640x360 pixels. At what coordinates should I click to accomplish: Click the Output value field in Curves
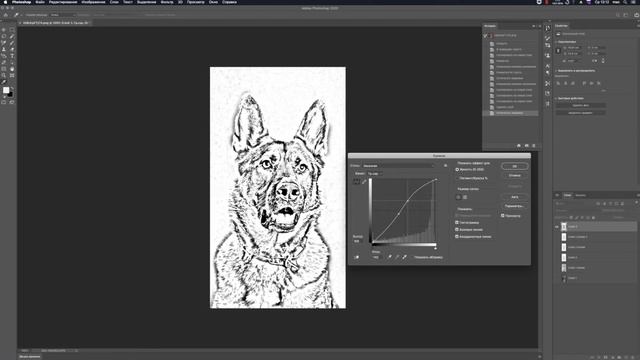357,241
